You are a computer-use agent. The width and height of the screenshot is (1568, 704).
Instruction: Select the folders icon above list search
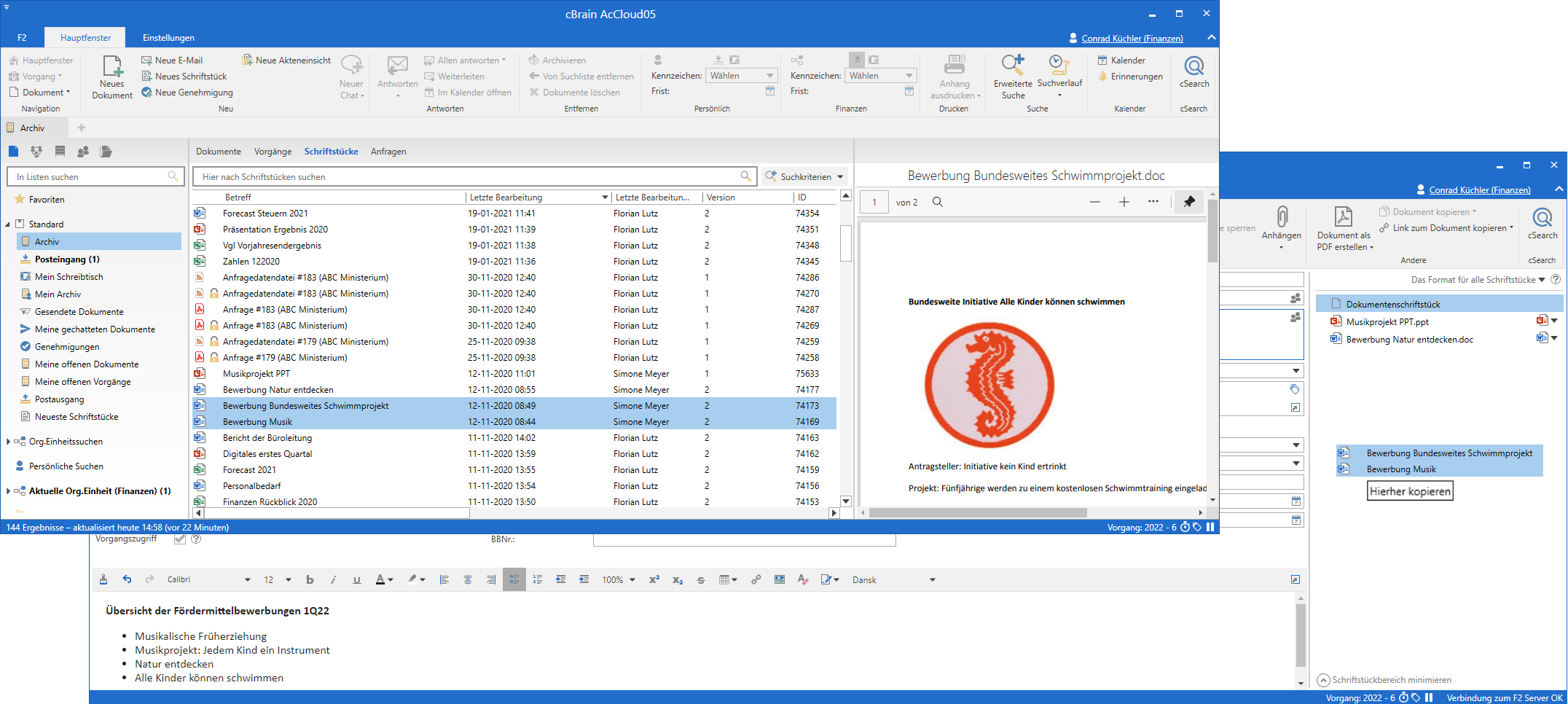106,151
